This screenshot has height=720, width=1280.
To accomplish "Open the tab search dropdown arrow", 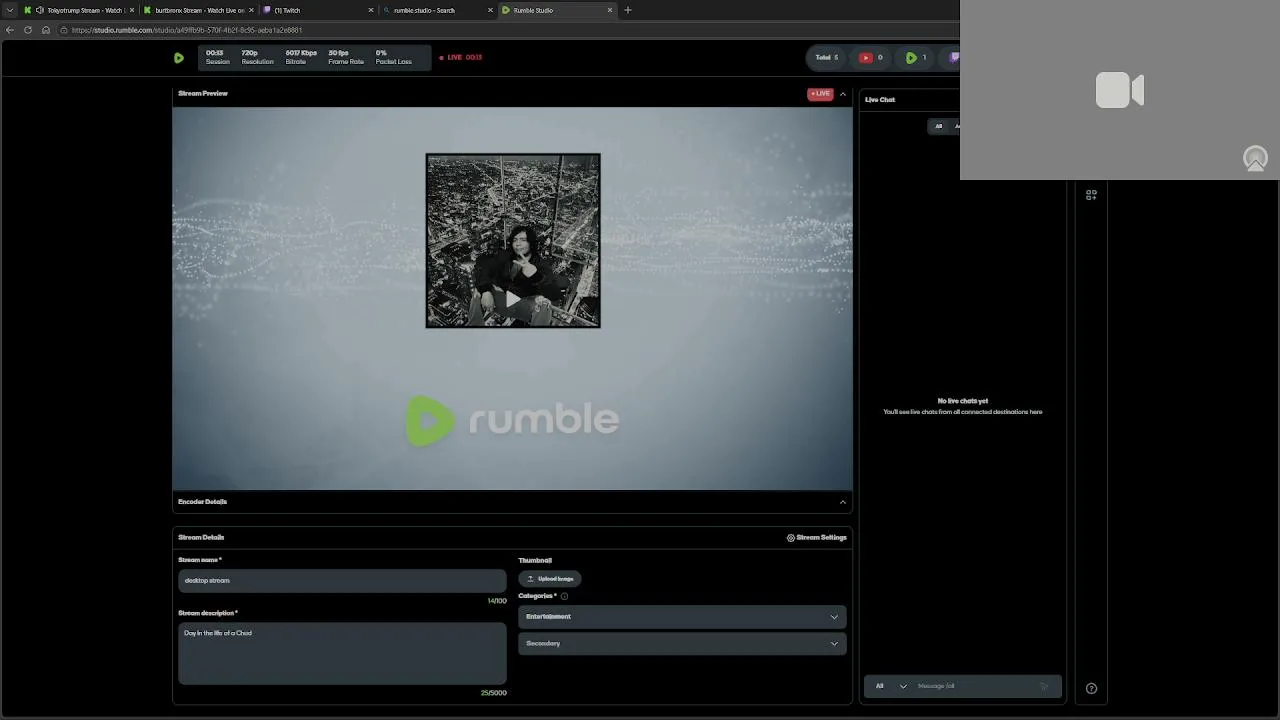I will (10, 10).
